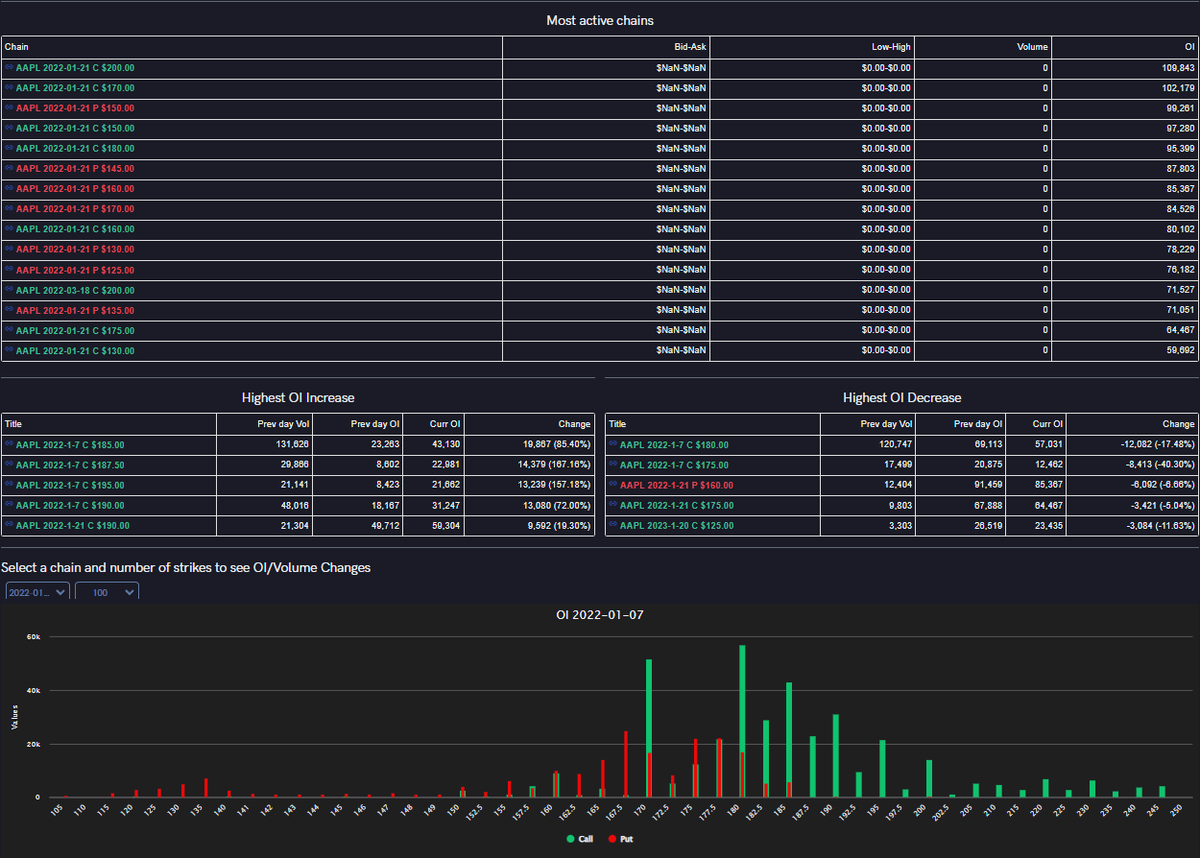Open AAPL 2022-1-21 C $175.00 in Highest OI Decrease
The image size is (1200, 858).
[676, 505]
